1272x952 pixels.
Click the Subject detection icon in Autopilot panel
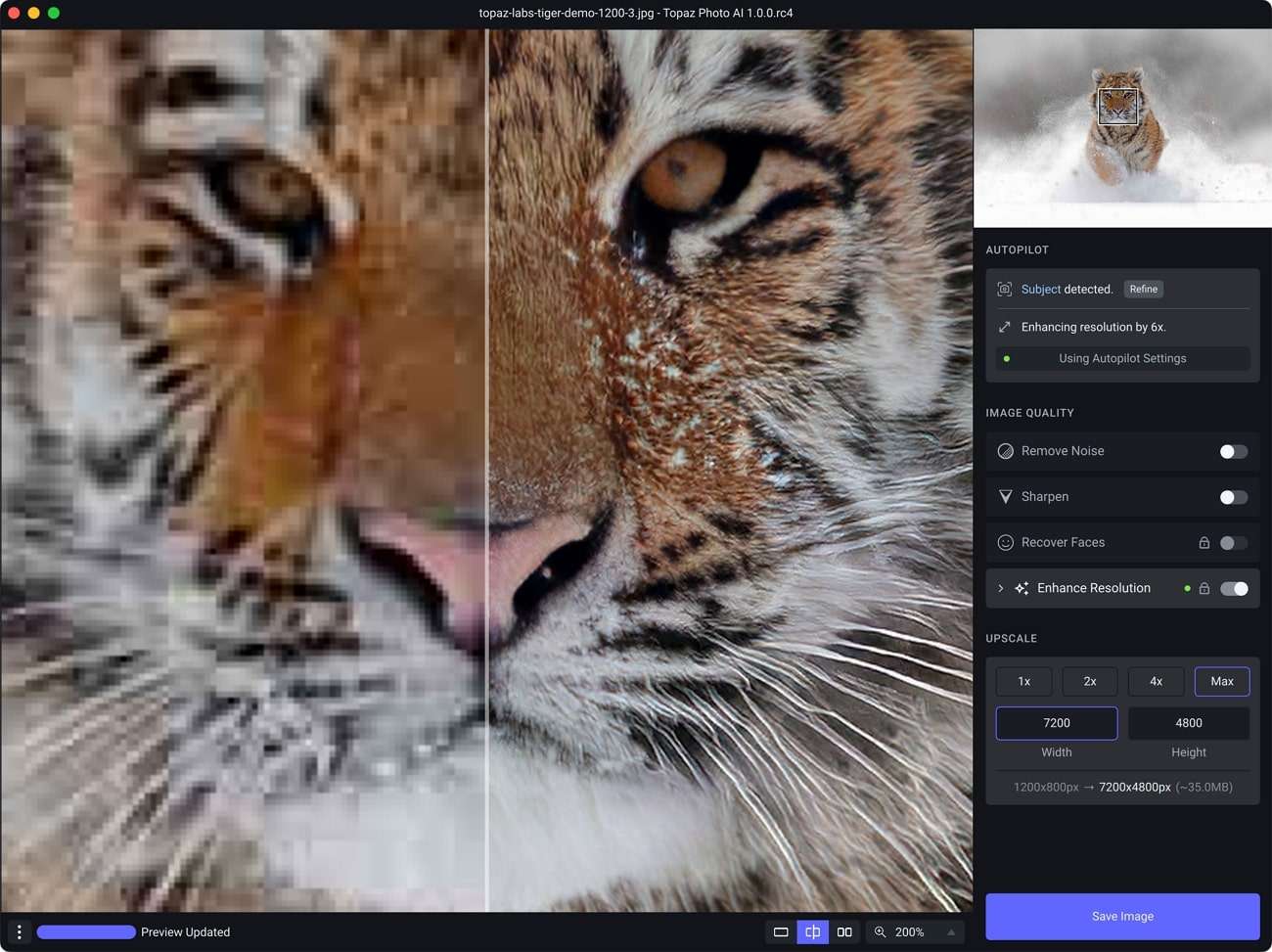tap(1005, 289)
